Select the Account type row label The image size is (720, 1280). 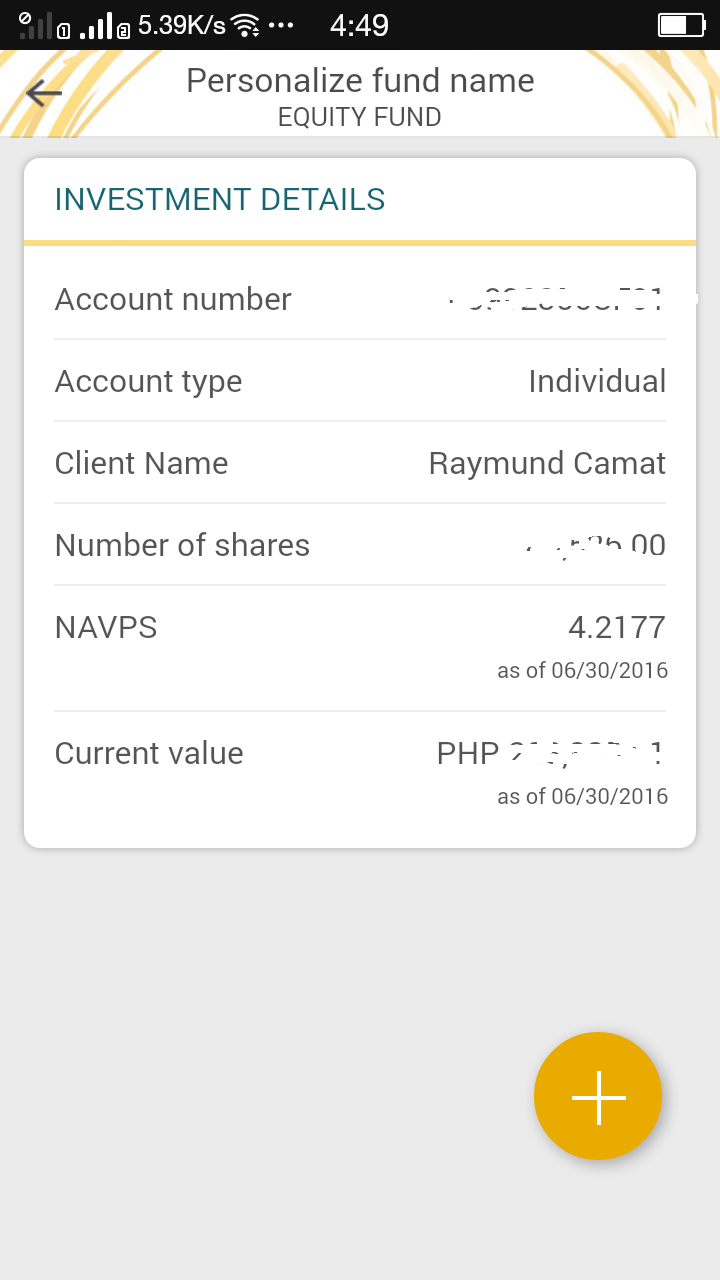point(148,381)
